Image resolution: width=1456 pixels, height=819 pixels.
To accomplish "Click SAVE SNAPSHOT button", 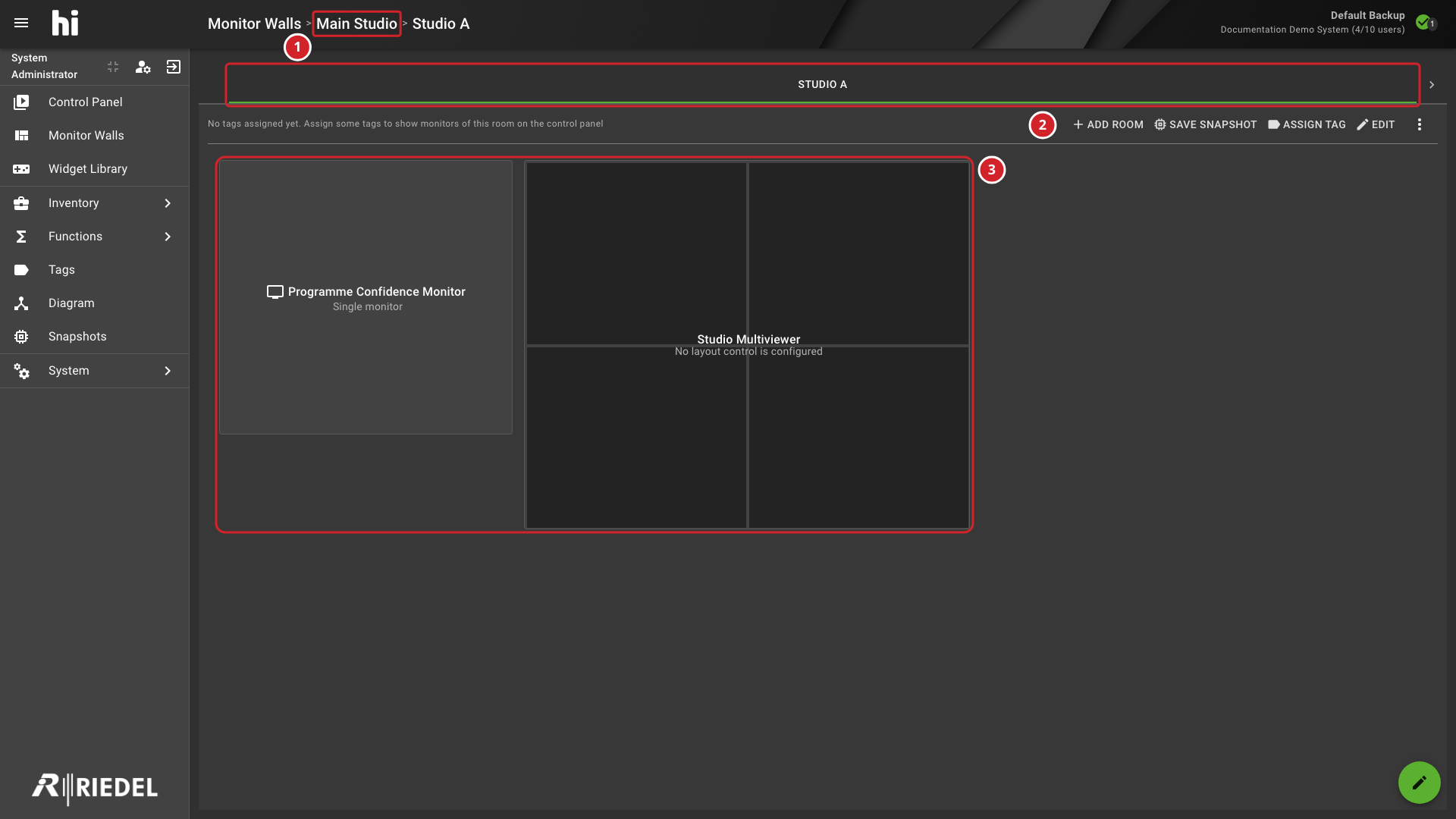I will coord(1205,124).
